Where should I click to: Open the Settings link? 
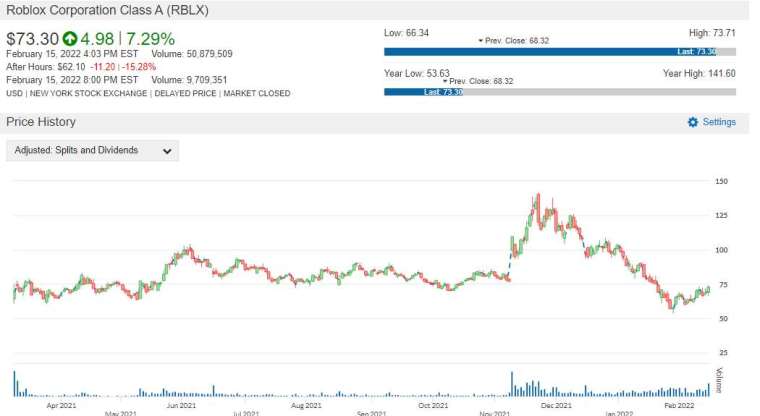click(x=719, y=122)
